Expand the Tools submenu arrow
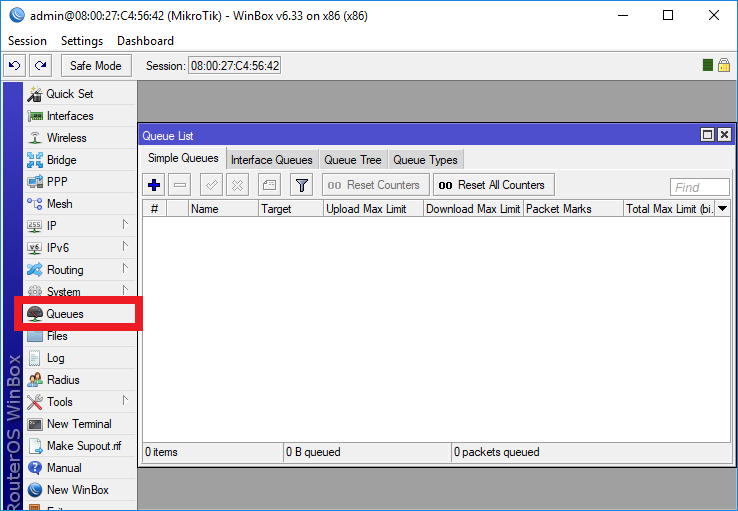The width and height of the screenshot is (738, 511). click(125, 400)
